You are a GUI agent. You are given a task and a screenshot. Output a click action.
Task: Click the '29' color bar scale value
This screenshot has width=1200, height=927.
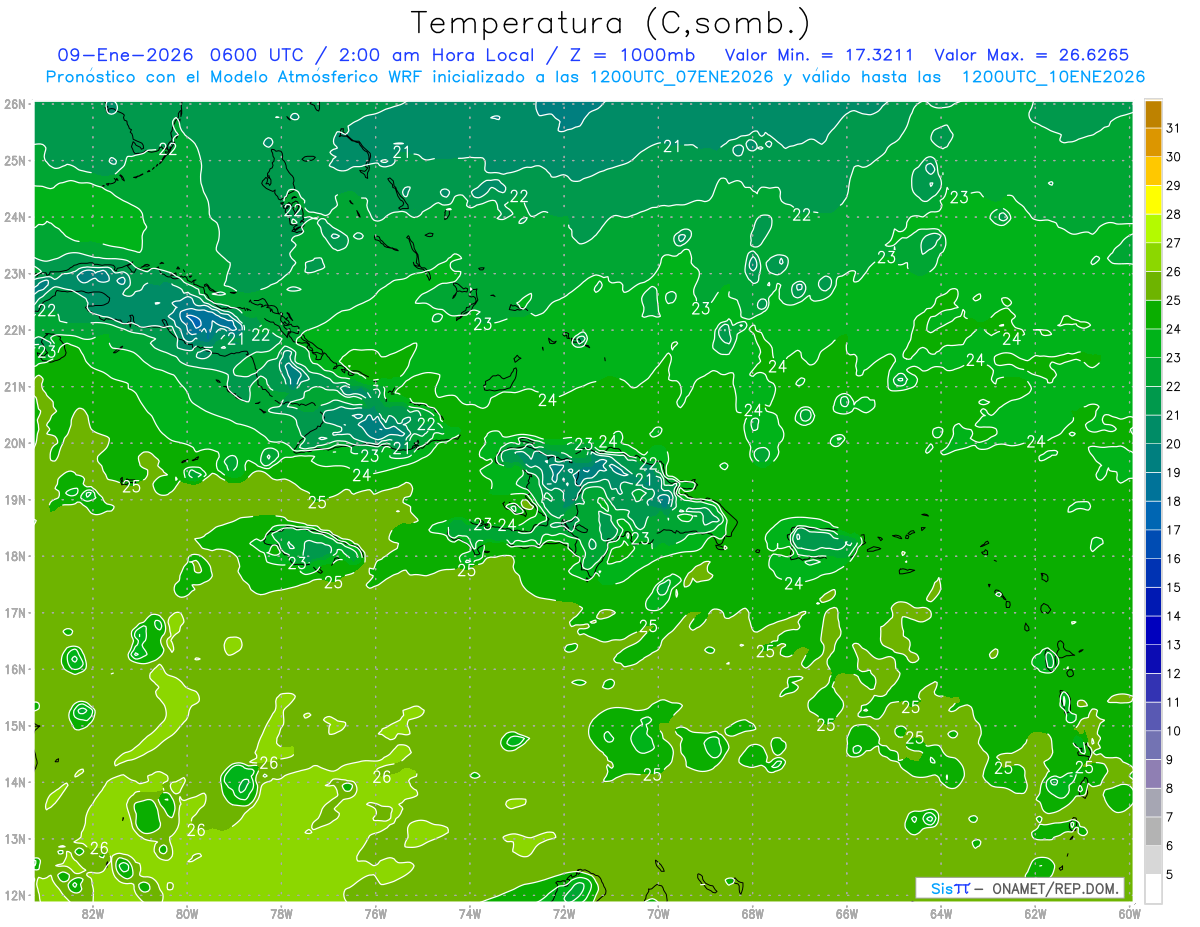pyautogui.click(x=1173, y=186)
